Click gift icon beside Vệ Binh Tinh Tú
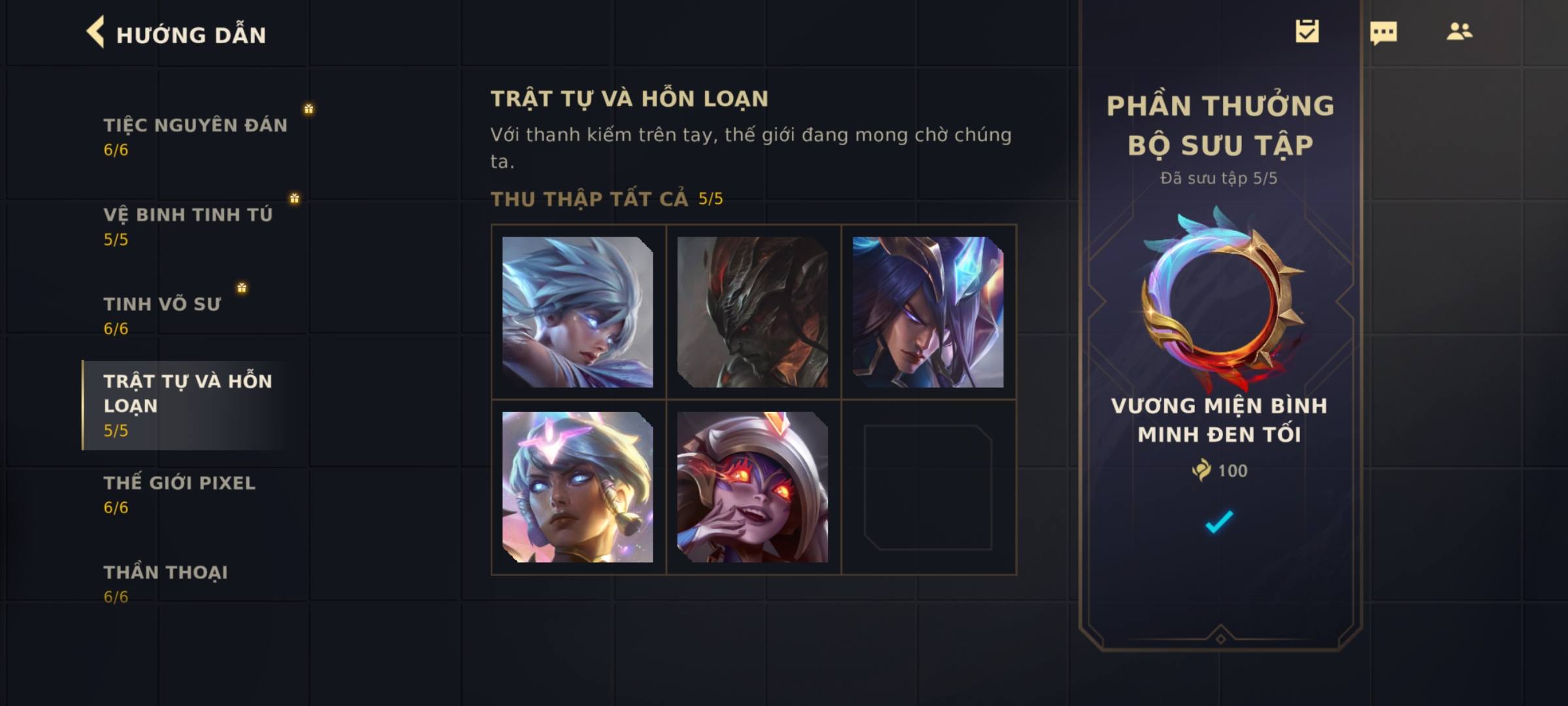Image resolution: width=1568 pixels, height=706 pixels. tap(294, 198)
